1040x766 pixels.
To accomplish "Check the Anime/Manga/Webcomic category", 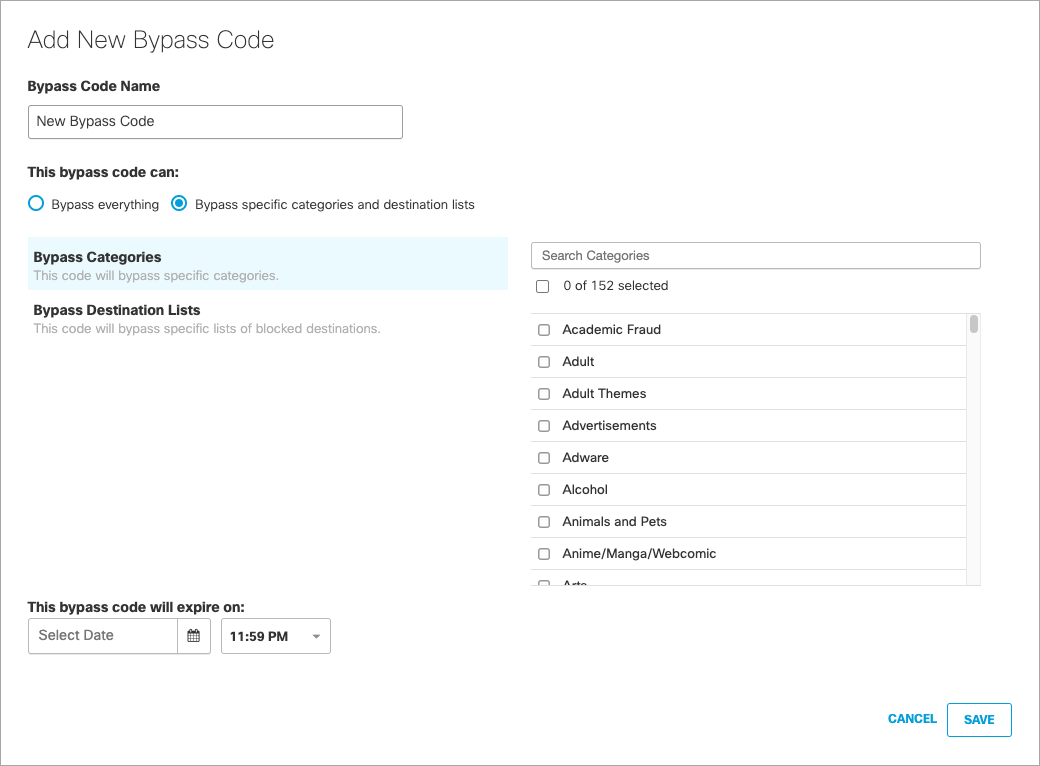I will pos(543,554).
